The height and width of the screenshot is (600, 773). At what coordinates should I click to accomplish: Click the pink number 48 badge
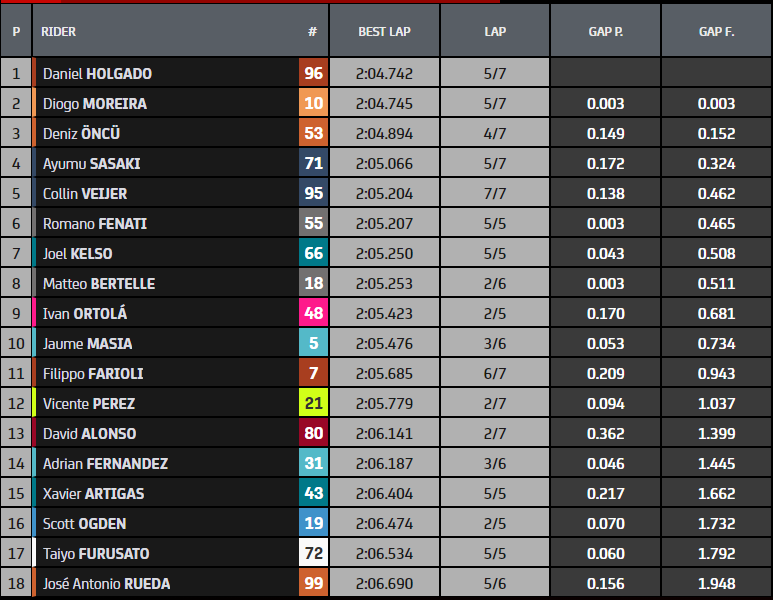pyautogui.click(x=313, y=314)
